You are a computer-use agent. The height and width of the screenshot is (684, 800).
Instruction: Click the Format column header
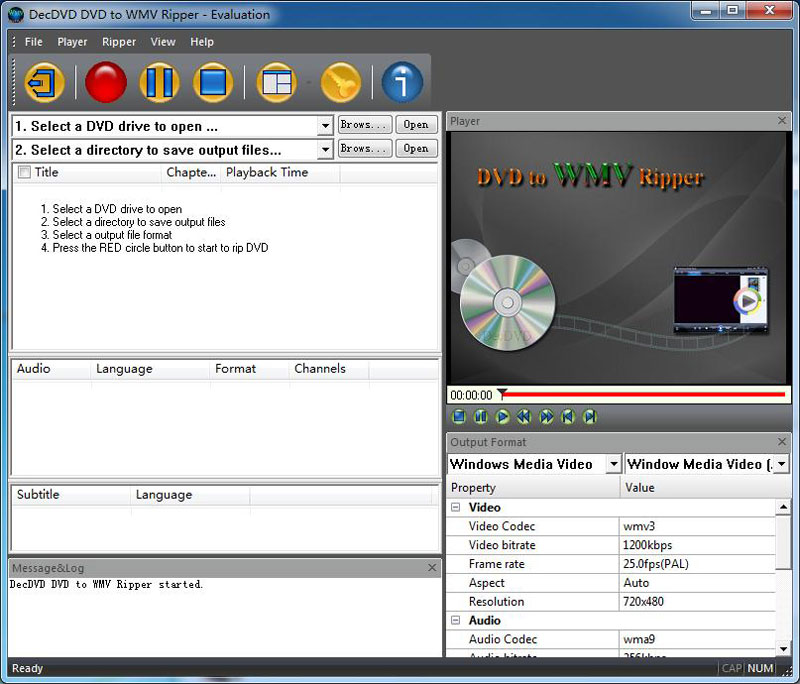[x=249, y=369]
